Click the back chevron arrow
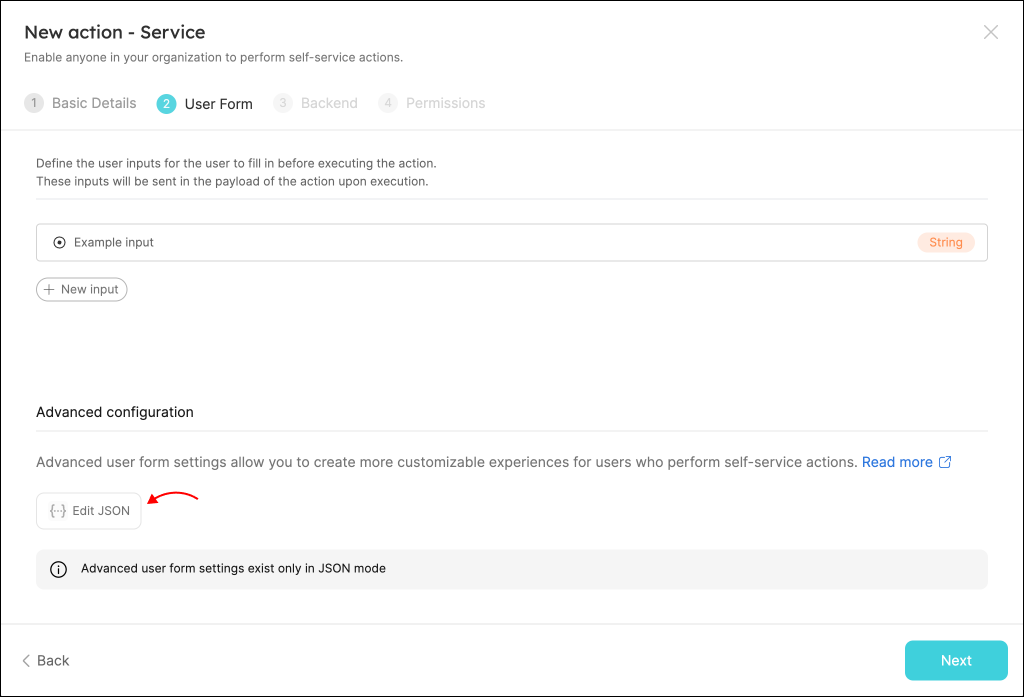 coord(26,660)
